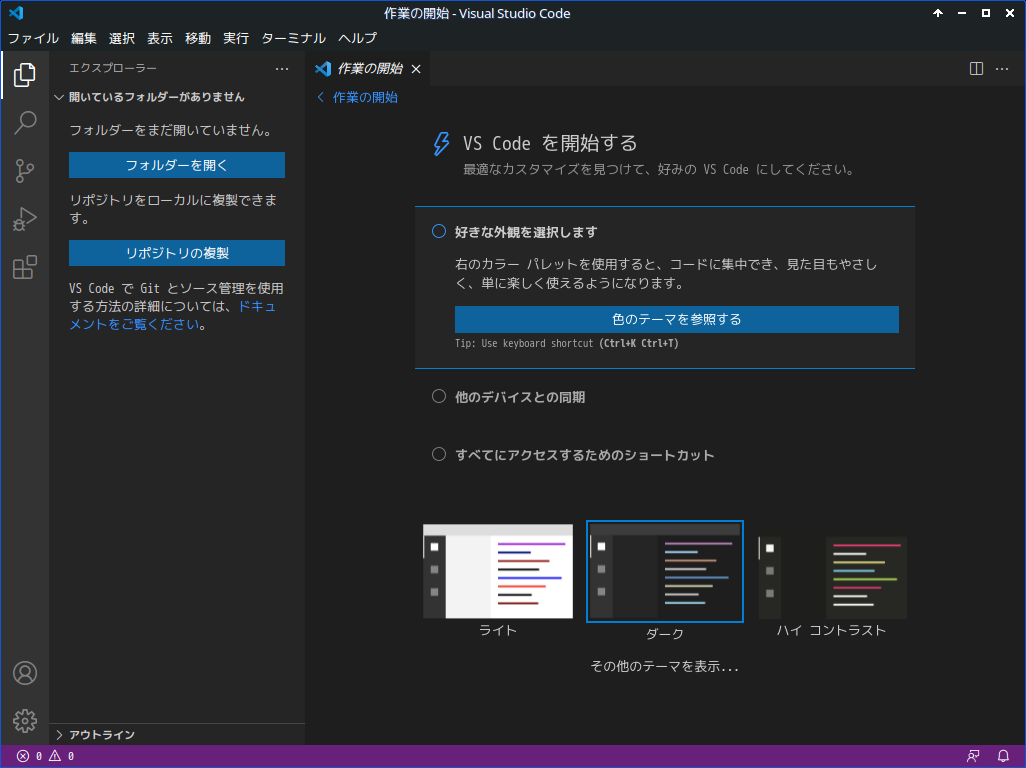The width and height of the screenshot is (1026, 768).
Task: Select the 作業の開始 editor tab
Action: click(368, 69)
